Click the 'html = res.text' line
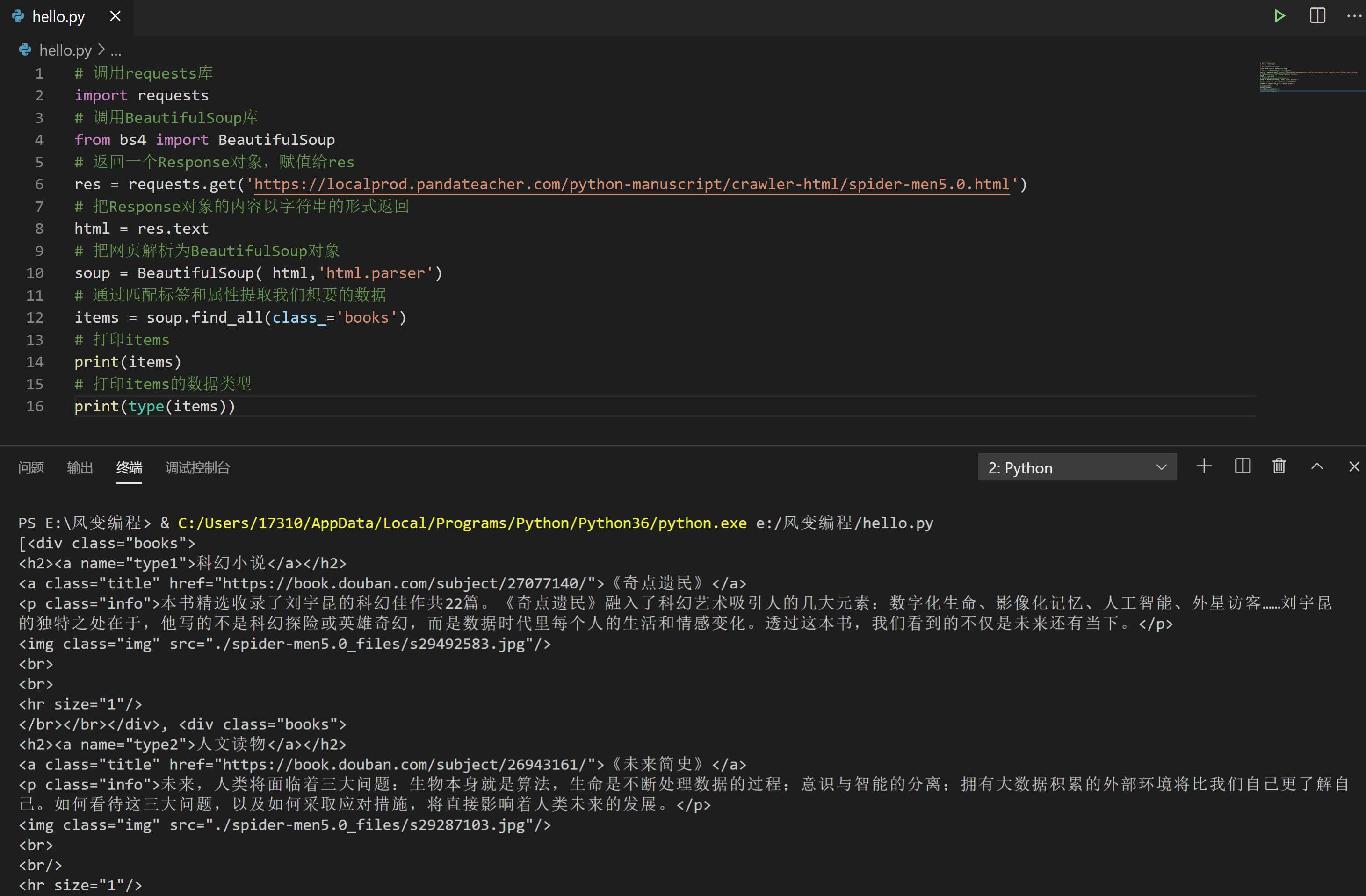1366x896 pixels. click(142, 228)
